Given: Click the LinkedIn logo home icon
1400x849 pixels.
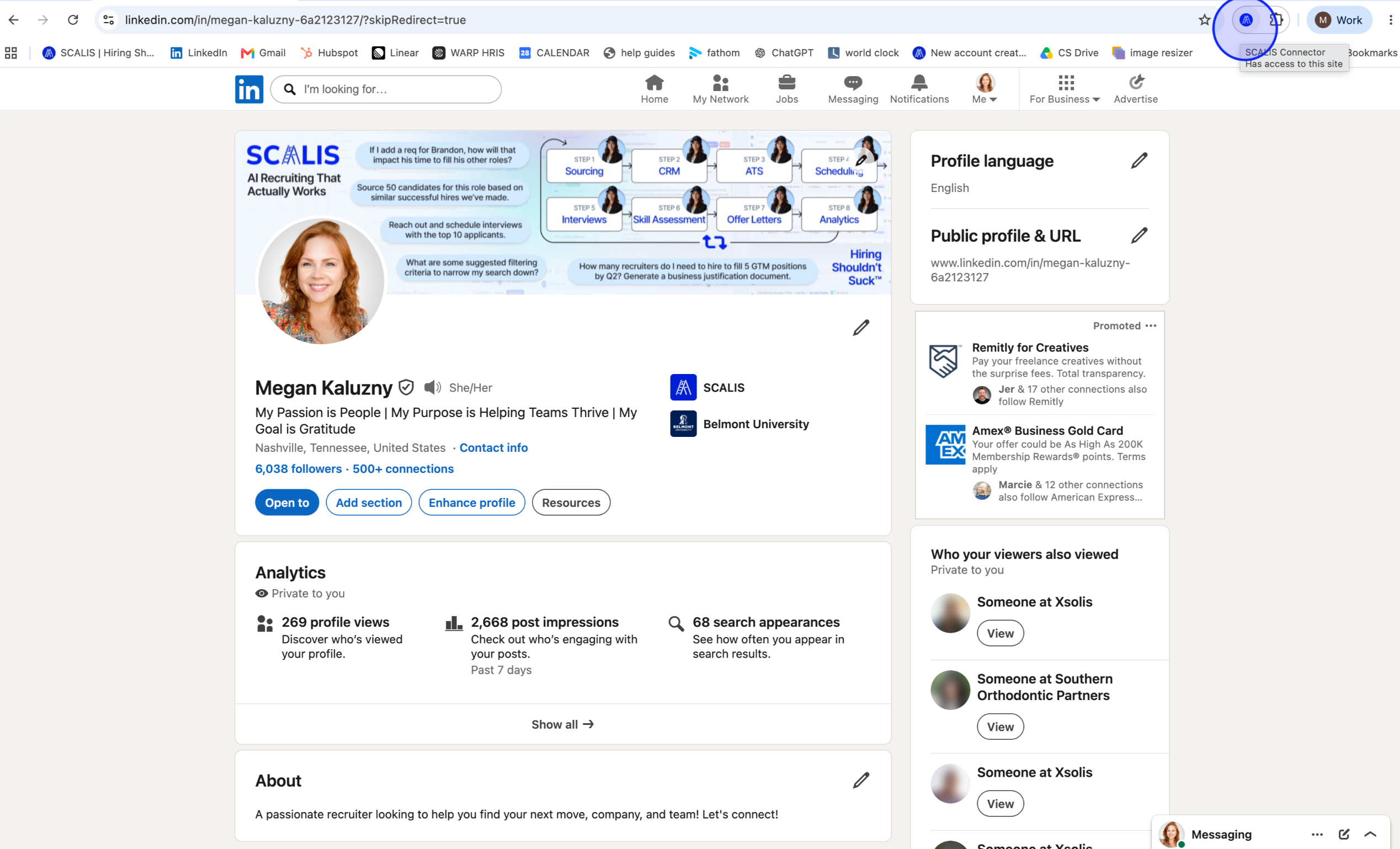Looking at the screenshot, I should click(x=249, y=89).
